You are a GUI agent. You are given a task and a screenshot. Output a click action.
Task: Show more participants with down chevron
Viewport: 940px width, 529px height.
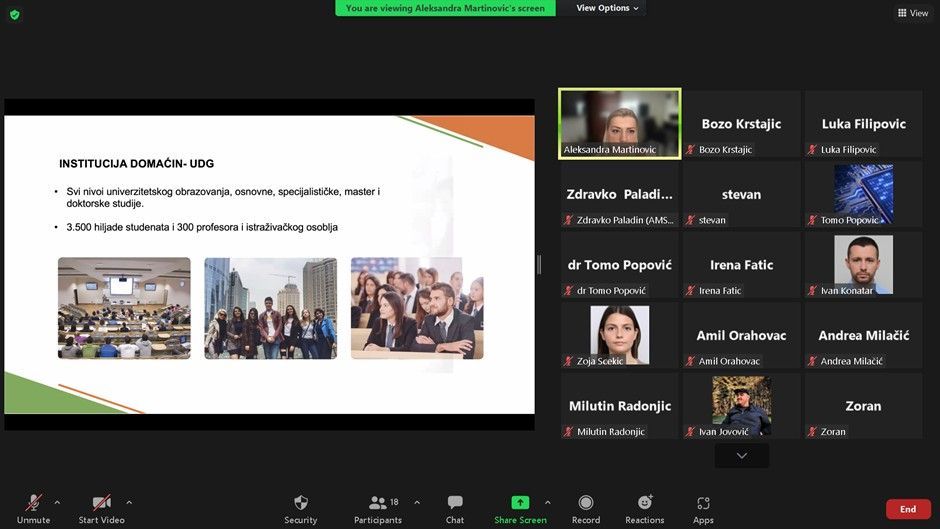[x=742, y=455]
